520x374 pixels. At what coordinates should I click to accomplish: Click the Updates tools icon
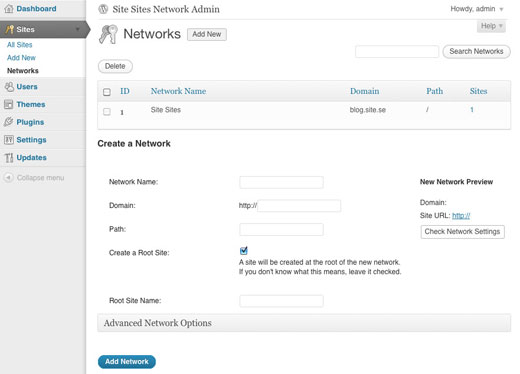pyautogui.click(x=9, y=158)
